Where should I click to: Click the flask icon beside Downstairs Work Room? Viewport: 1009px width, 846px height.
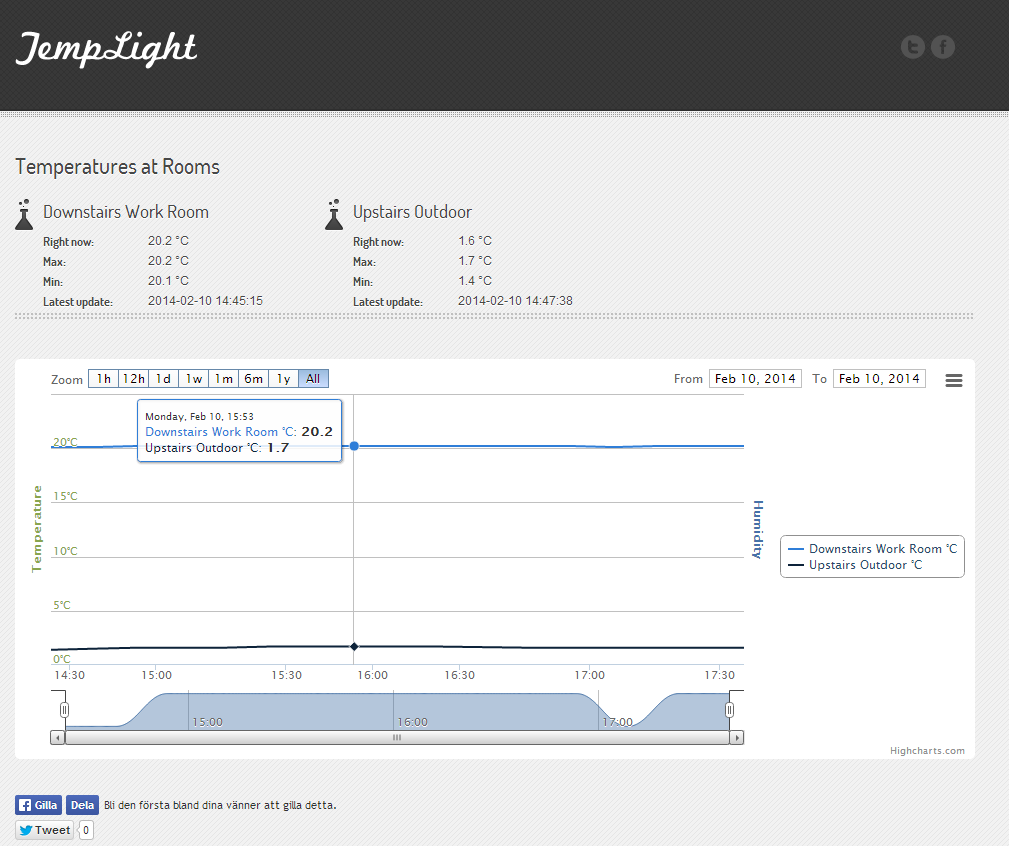(x=25, y=214)
